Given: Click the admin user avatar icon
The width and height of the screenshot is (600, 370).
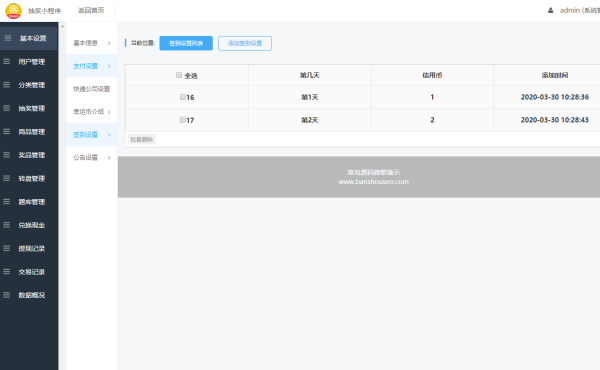Looking at the screenshot, I should 550,10.
